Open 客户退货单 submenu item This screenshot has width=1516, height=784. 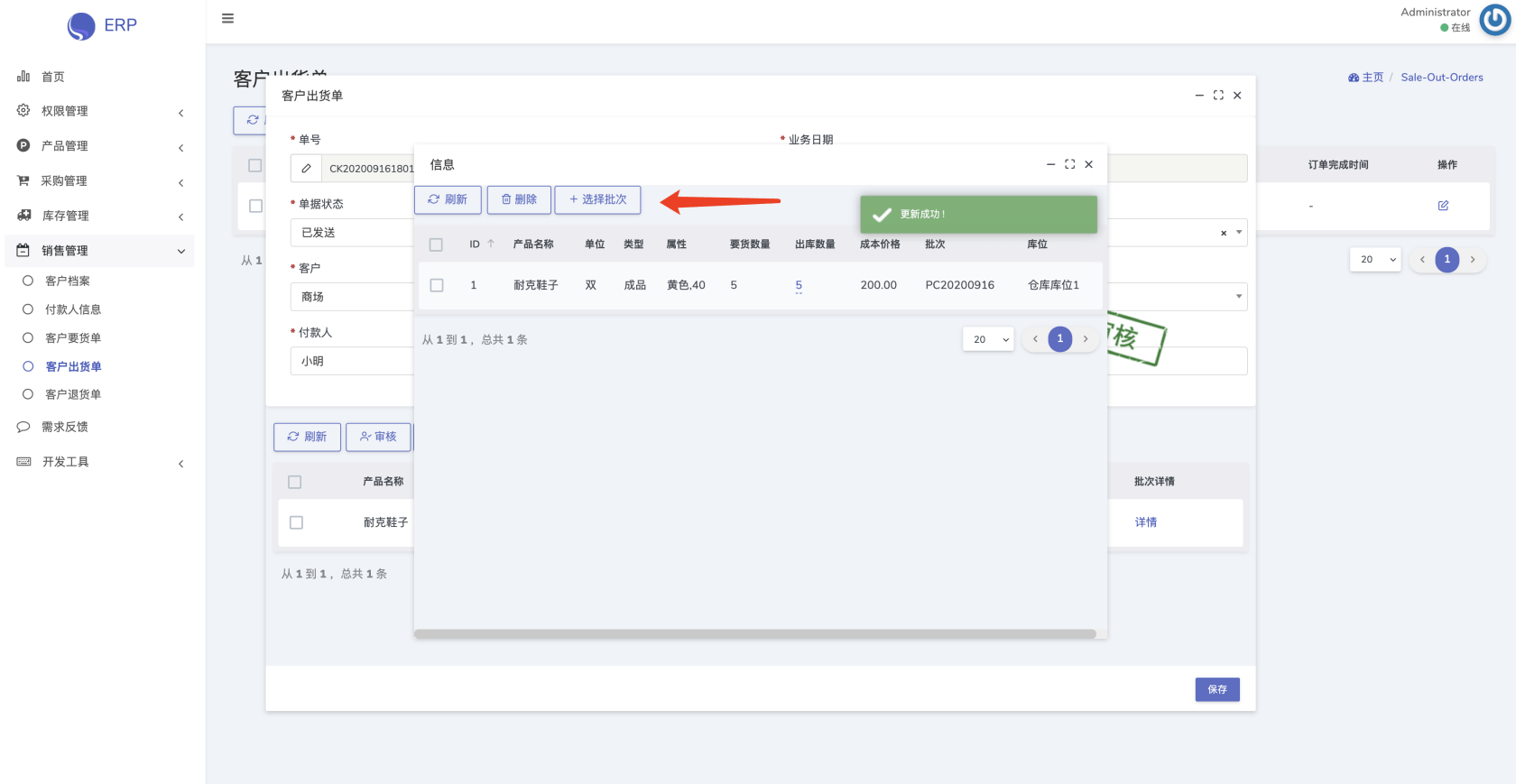(x=73, y=394)
